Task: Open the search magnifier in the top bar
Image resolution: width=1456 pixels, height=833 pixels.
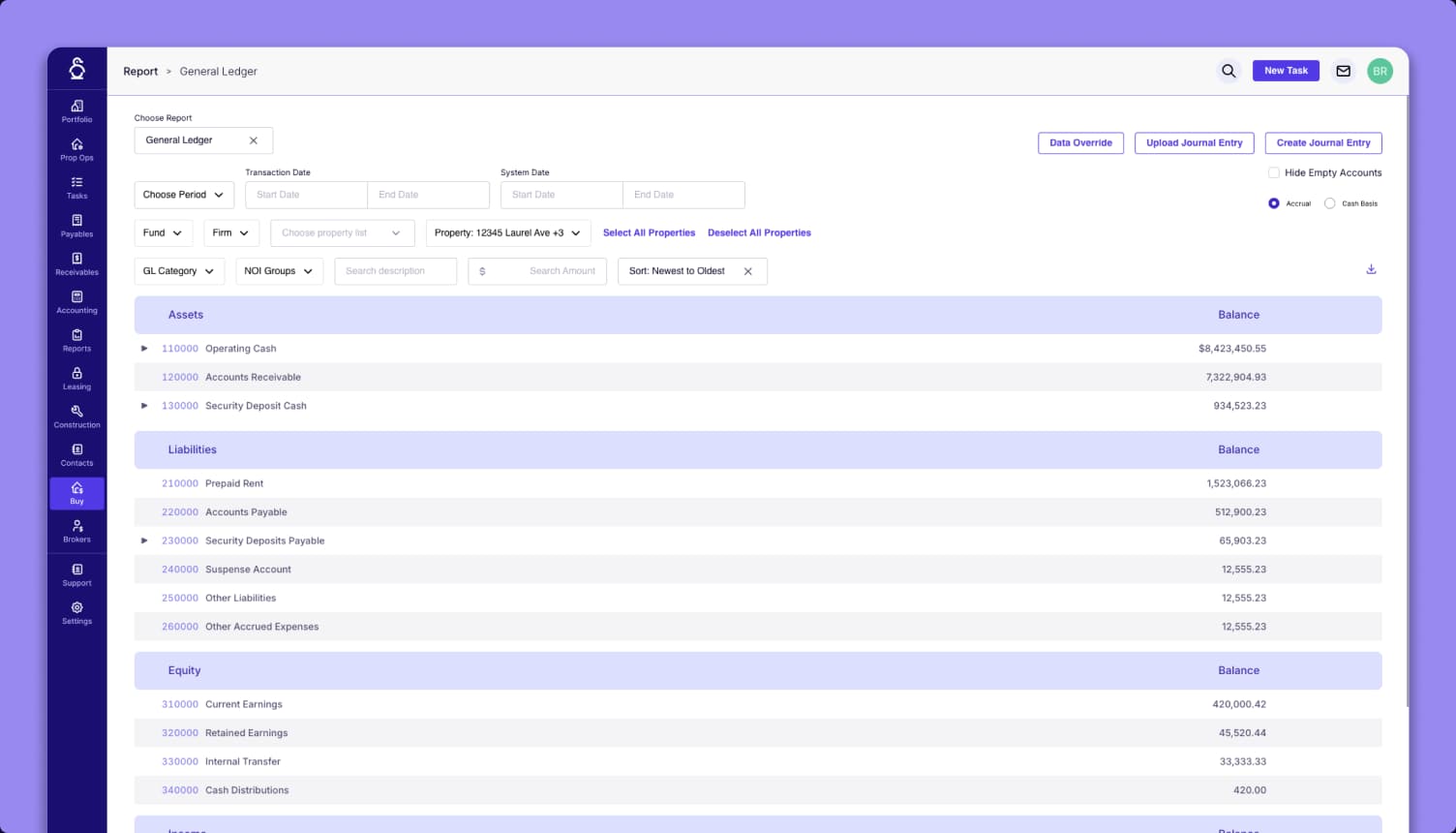Action: pyautogui.click(x=1228, y=71)
